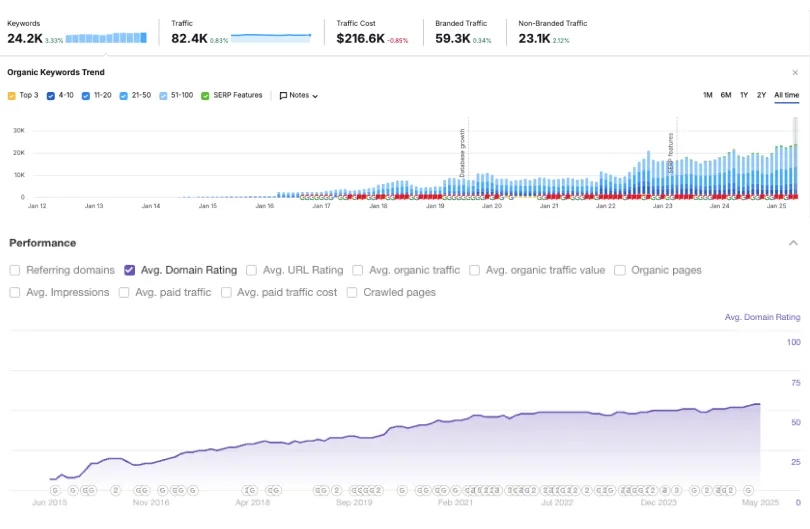Click the 30K y-axis label

pos(19,131)
